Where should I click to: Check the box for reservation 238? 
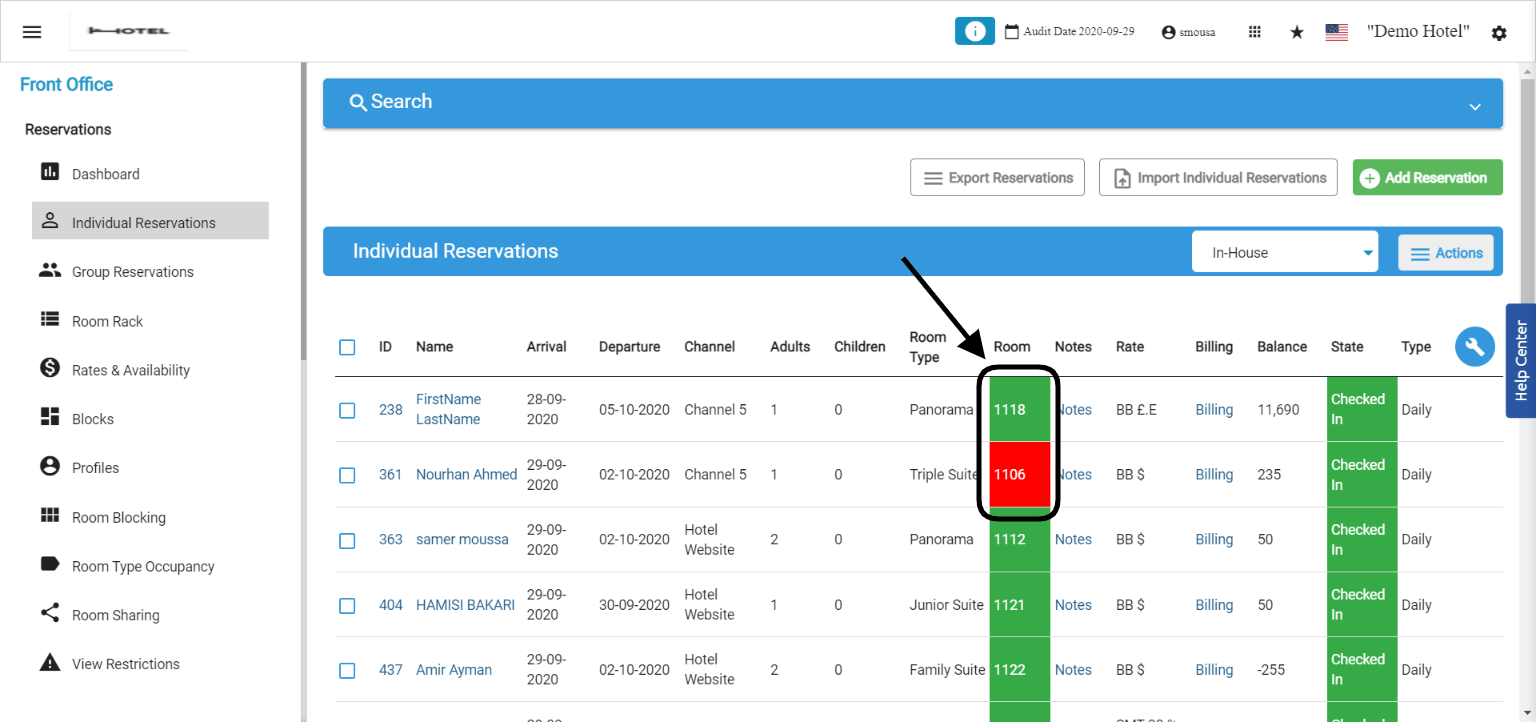347,410
